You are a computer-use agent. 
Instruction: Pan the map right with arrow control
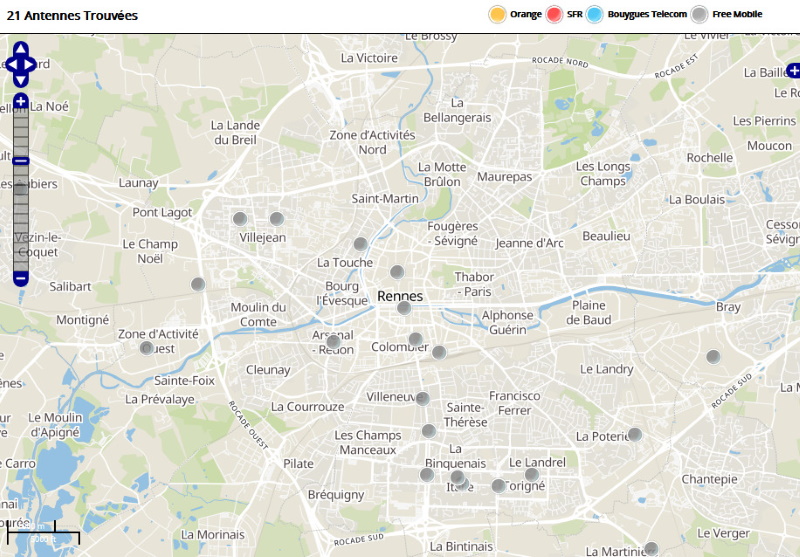pos(31,64)
